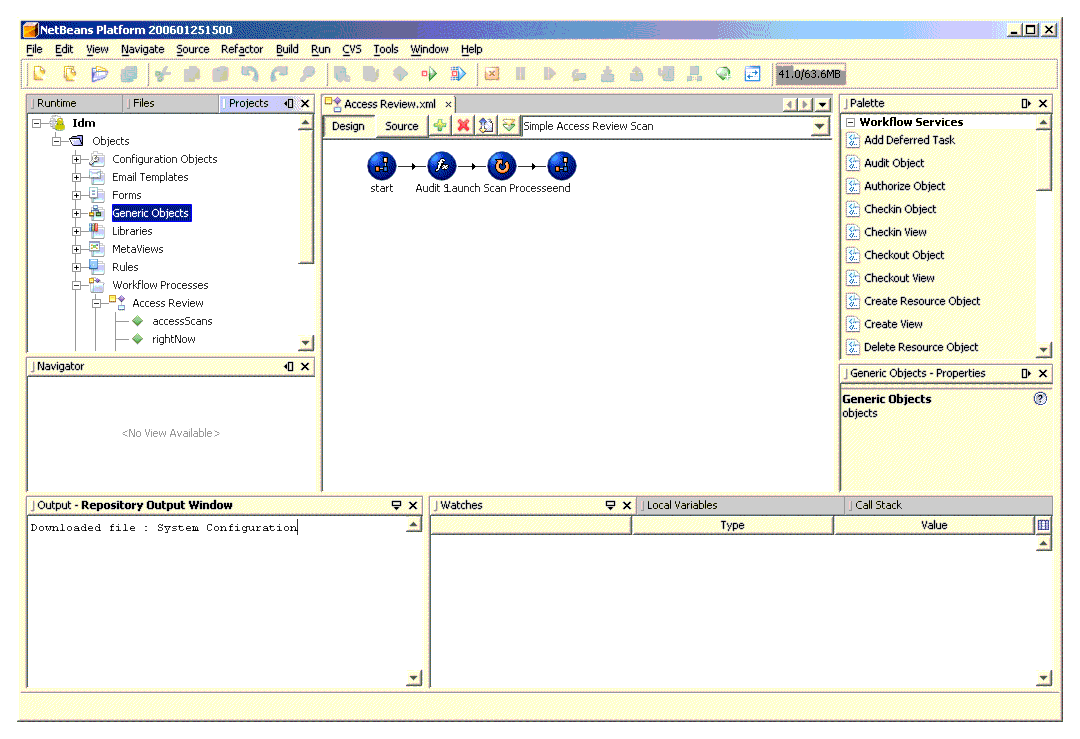The height and width of the screenshot is (739, 1080).
Task: Open the File menu
Action: [x=34, y=49]
